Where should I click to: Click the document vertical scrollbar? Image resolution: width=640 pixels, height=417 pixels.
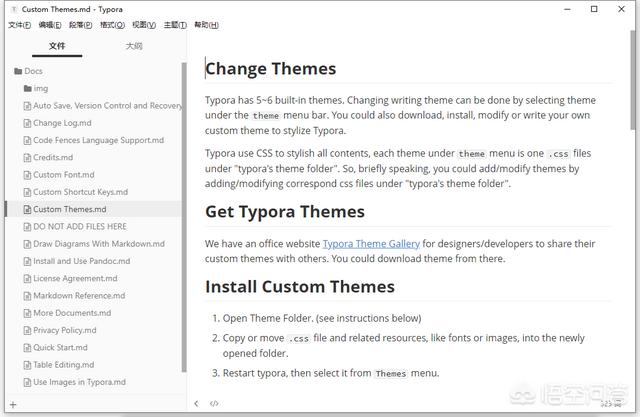tap(633, 81)
